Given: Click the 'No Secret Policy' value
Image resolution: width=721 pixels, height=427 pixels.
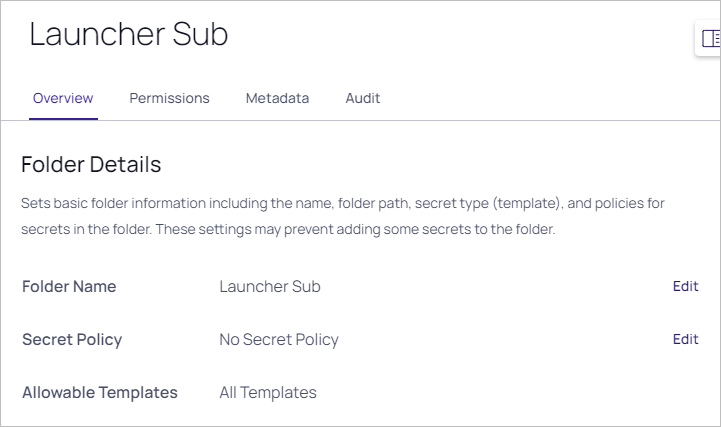Looking at the screenshot, I should 279,339.
